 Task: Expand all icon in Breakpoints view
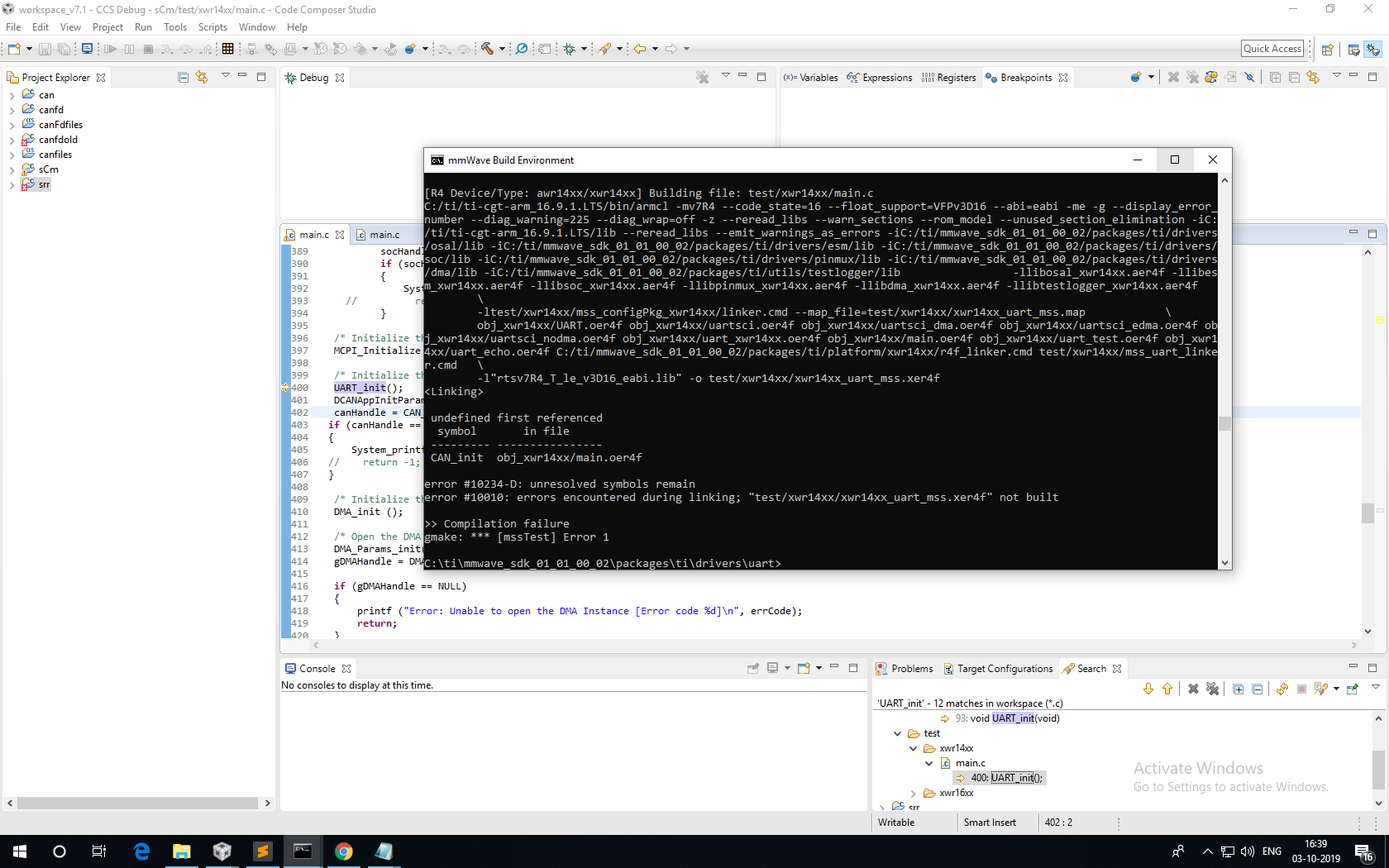click(x=1275, y=77)
